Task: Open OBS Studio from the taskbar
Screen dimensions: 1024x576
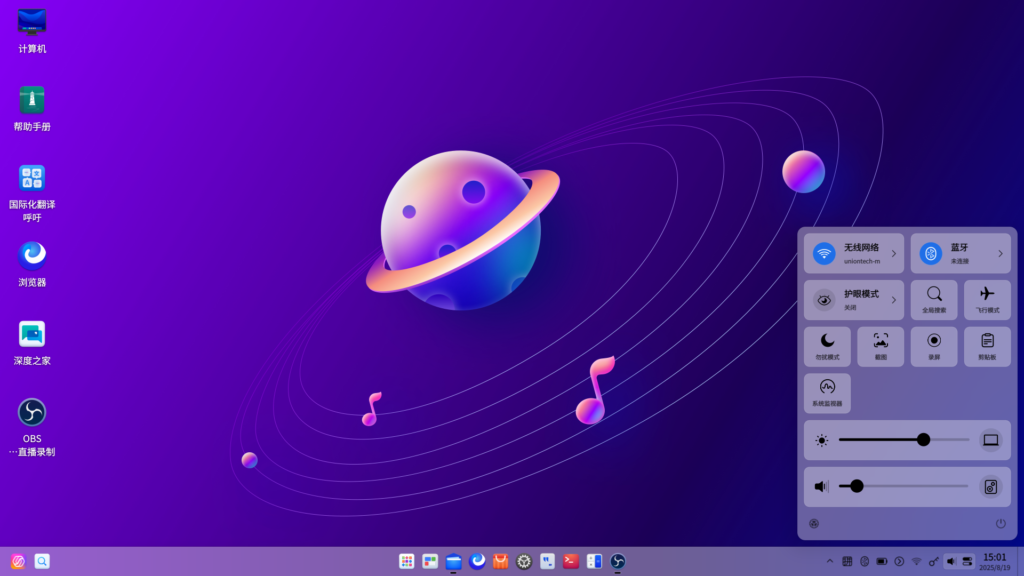Action: tap(618, 562)
